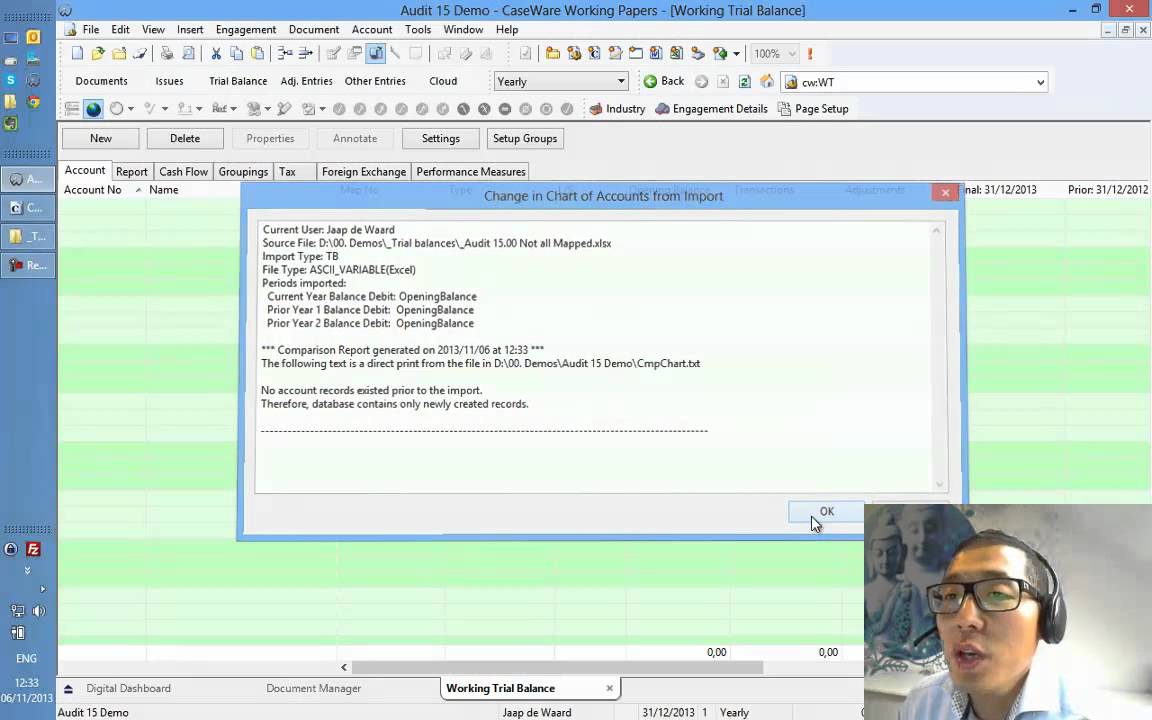1152x720 pixels.
Task: Toggle the highlighted blue toolbar button
Action: (375, 54)
